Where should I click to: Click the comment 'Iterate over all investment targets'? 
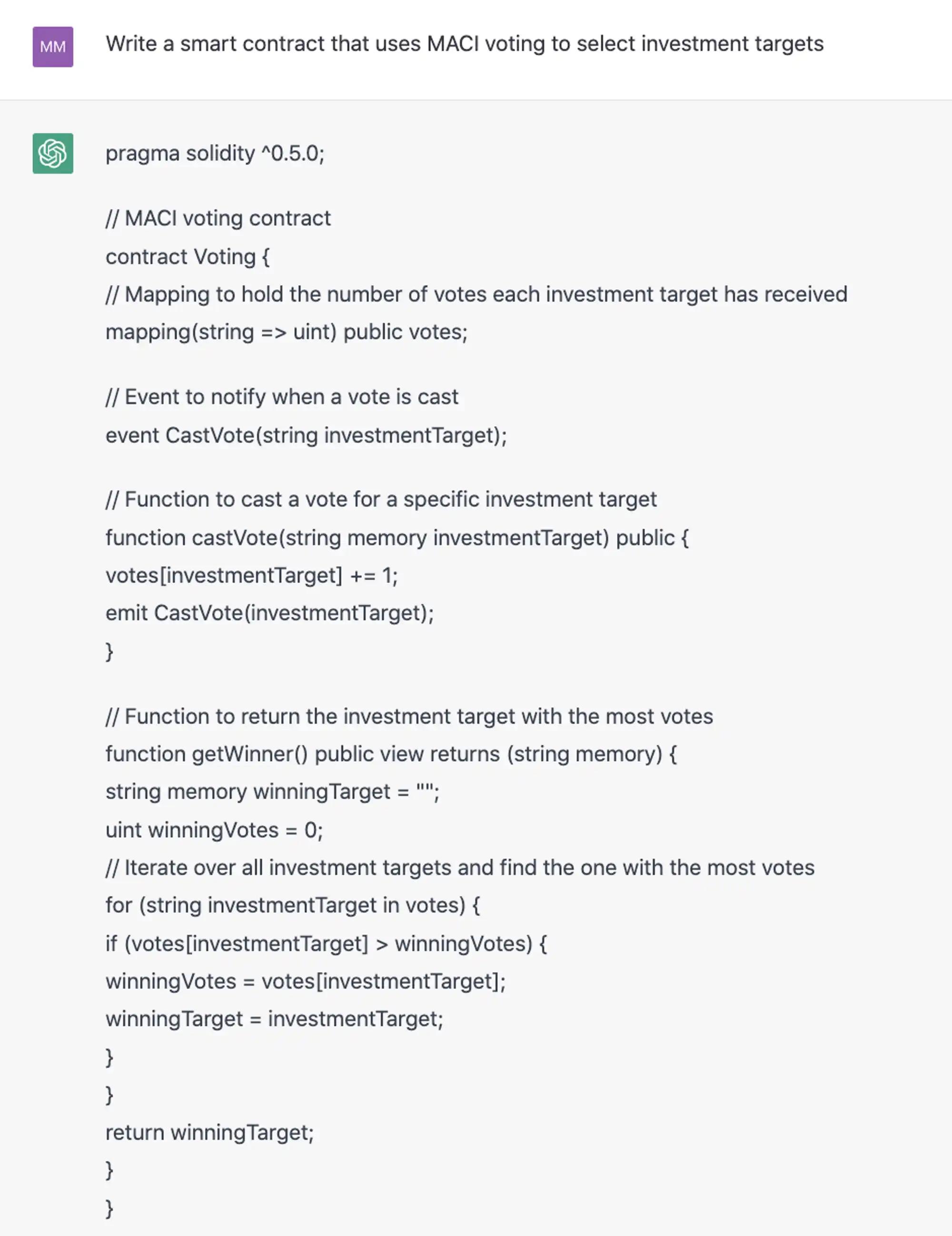pos(460,868)
